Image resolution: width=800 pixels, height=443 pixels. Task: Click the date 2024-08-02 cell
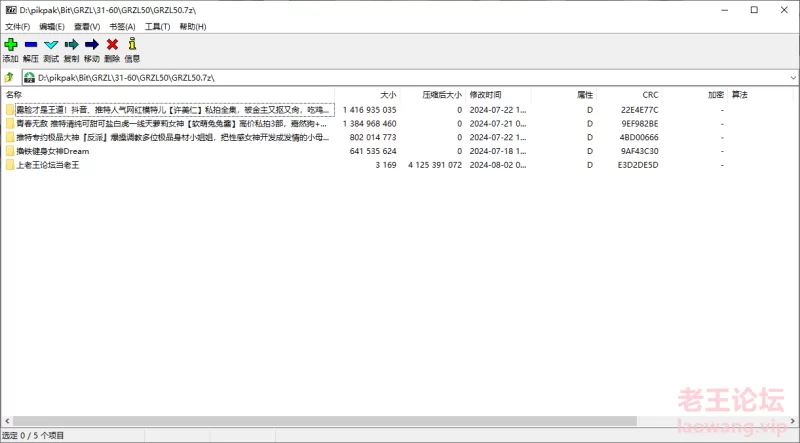[497, 165]
